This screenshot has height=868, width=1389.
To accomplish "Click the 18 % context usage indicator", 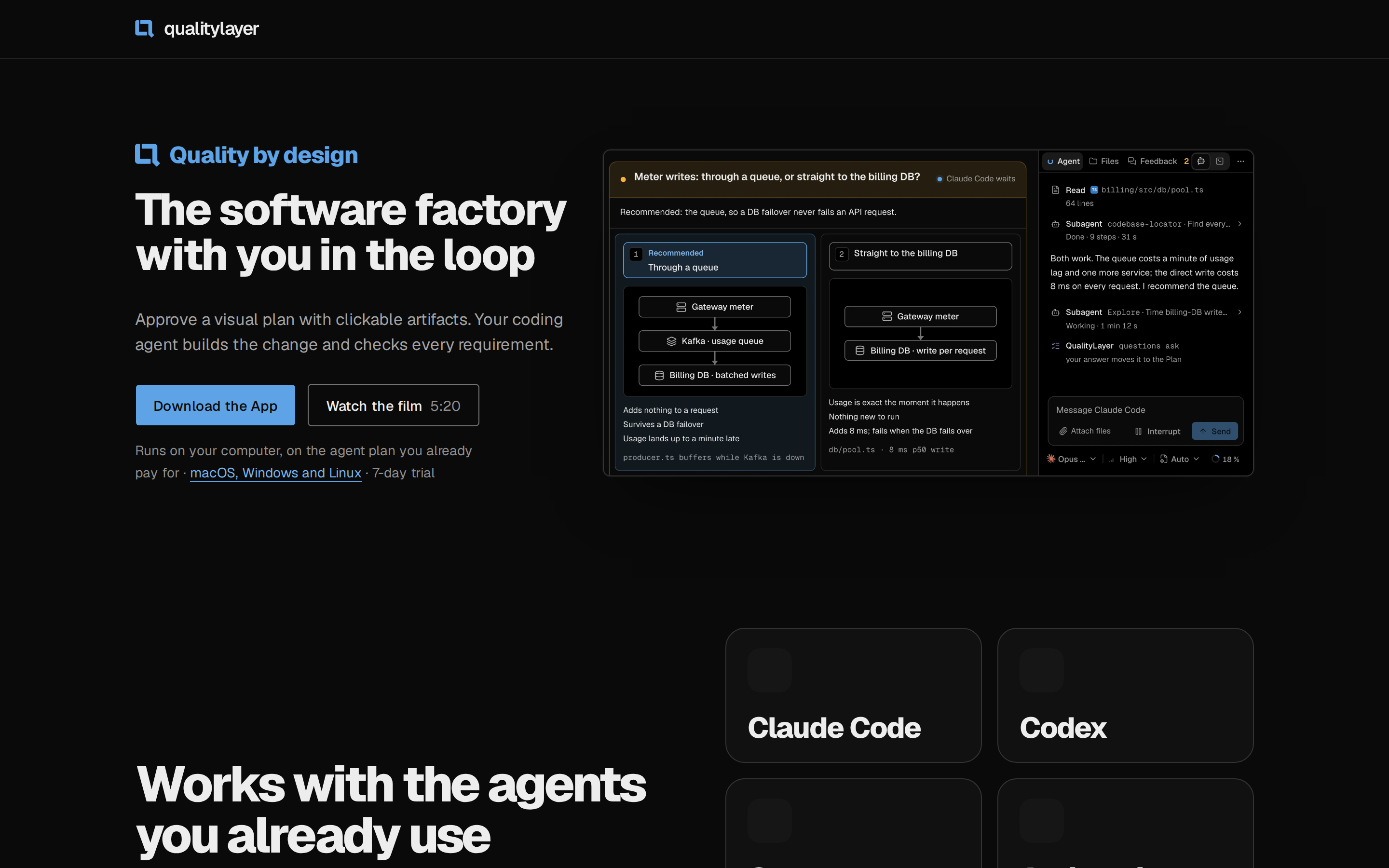I will [x=1226, y=459].
